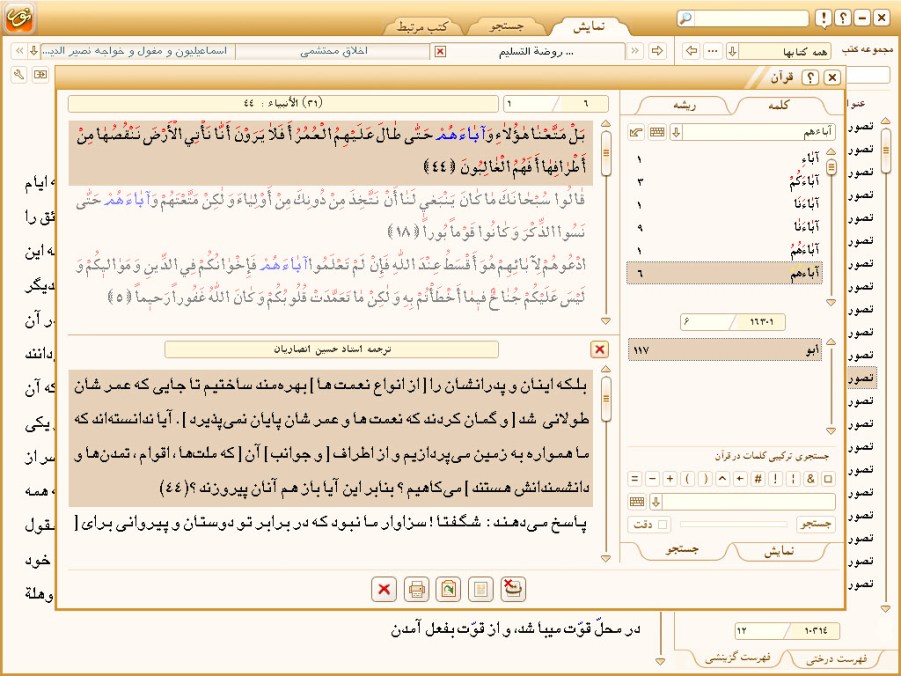Open document tabs list dropdown arrow

coord(34,51)
